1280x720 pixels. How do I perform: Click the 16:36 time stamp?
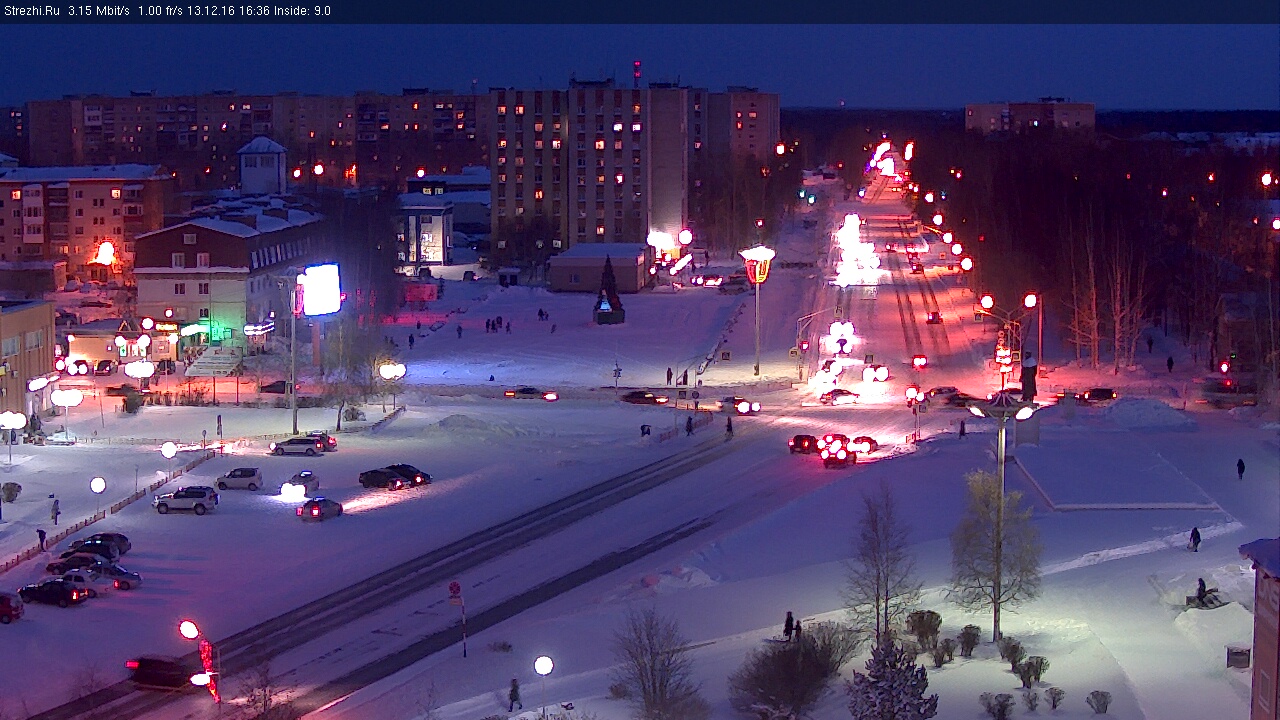pyautogui.click(x=256, y=11)
